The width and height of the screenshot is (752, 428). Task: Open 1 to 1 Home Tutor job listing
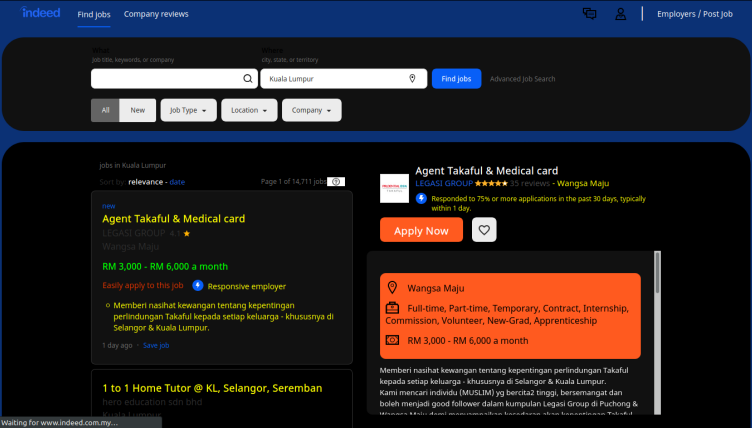(212, 388)
